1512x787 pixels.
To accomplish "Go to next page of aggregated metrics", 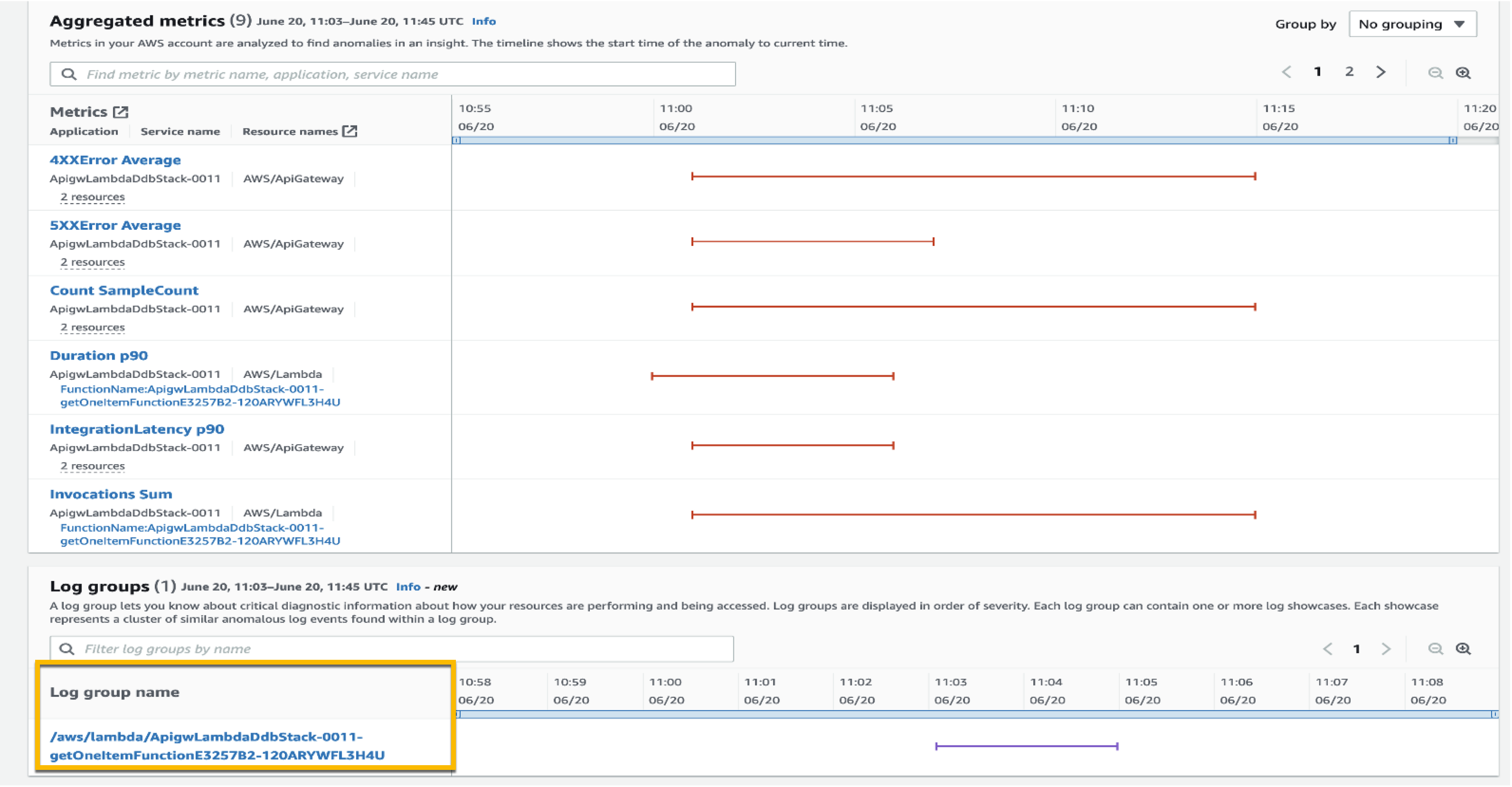I will (x=1381, y=72).
